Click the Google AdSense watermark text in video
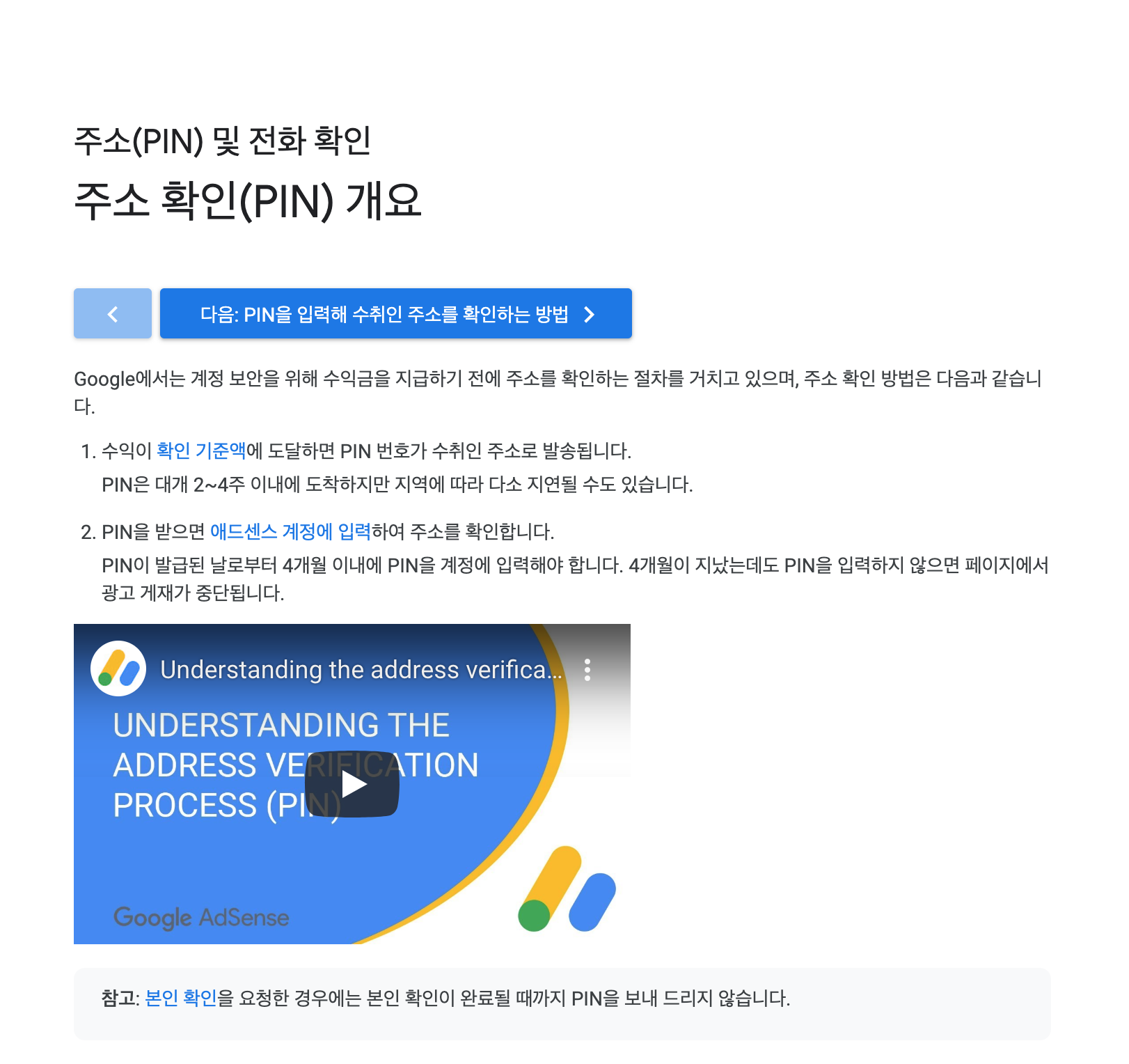 point(201,917)
